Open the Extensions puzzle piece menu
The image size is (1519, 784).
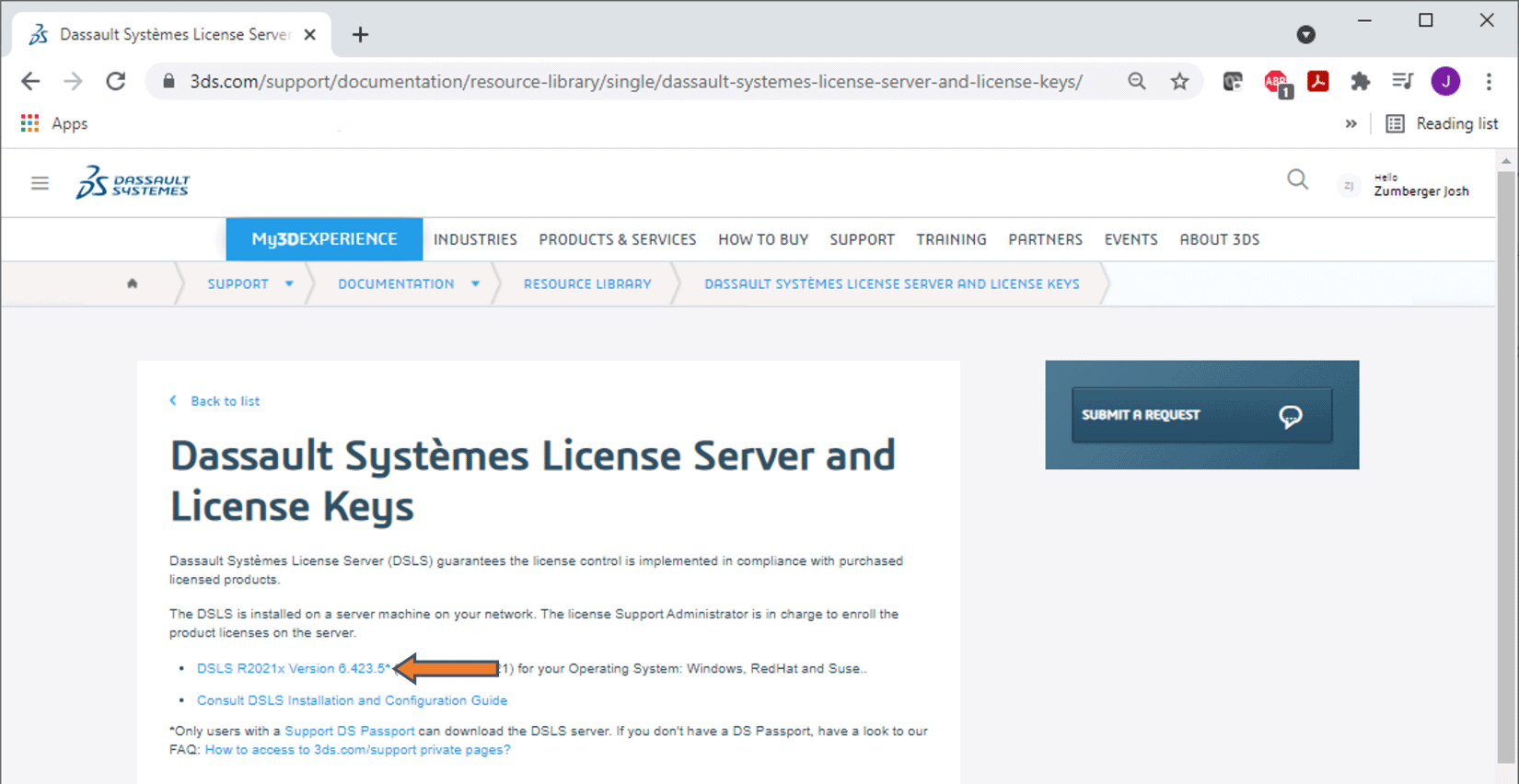tap(1360, 81)
